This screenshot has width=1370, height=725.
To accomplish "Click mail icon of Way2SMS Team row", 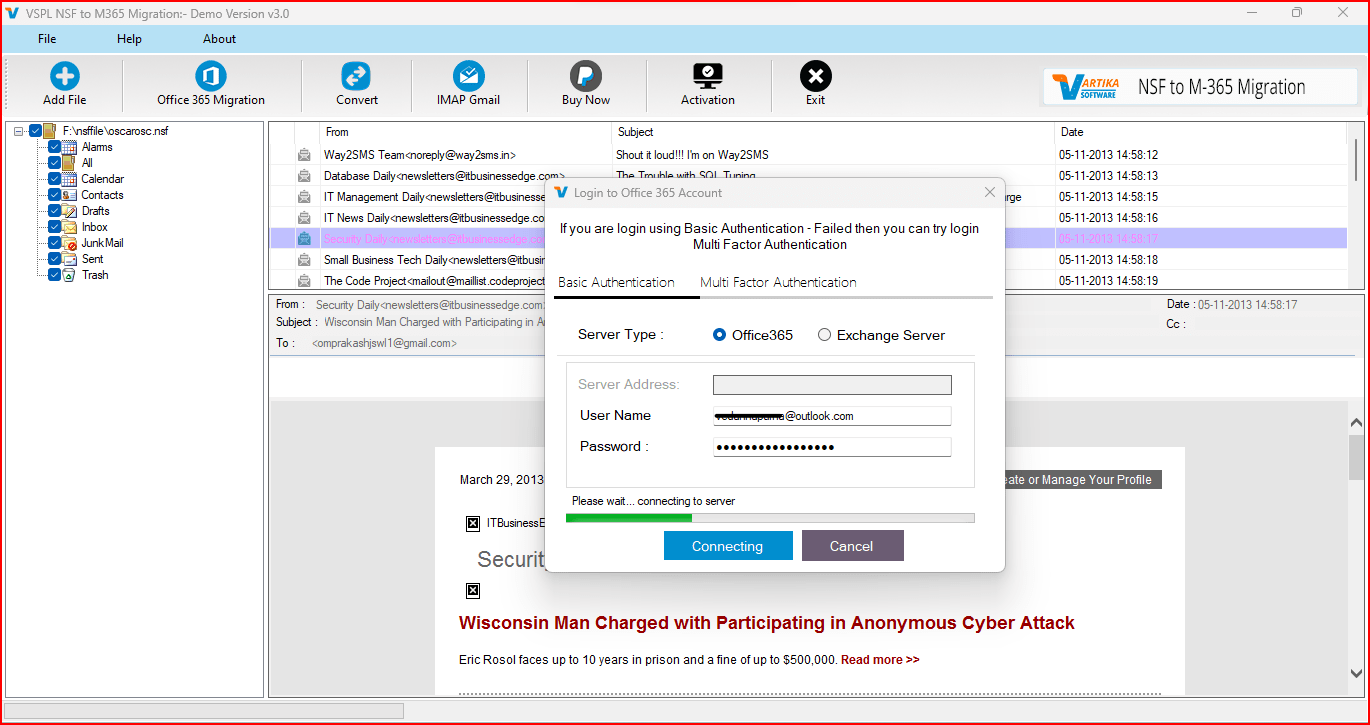I will pyautogui.click(x=304, y=155).
